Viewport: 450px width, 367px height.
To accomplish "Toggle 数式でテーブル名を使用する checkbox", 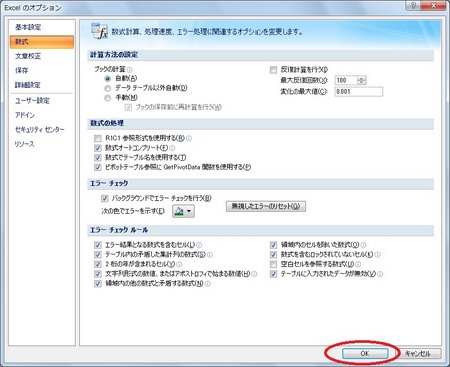I will [98, 157].
